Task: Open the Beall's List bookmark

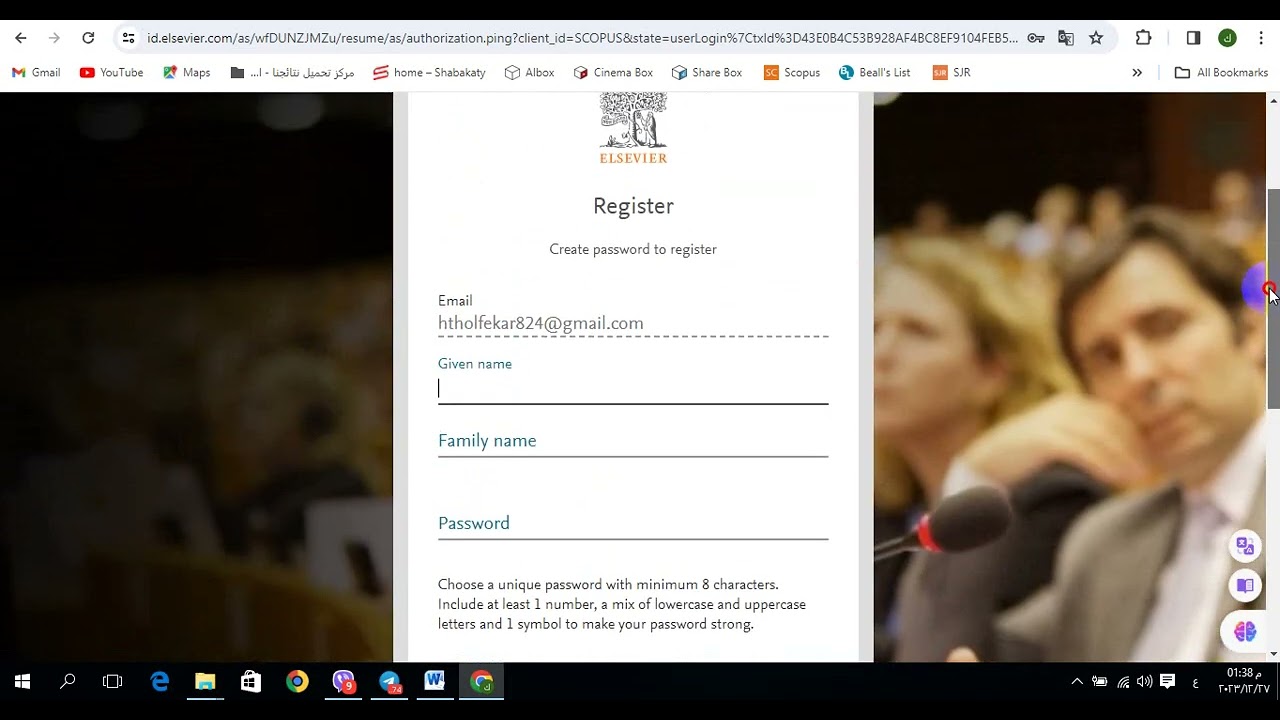Action: click(x=875, y=72)
